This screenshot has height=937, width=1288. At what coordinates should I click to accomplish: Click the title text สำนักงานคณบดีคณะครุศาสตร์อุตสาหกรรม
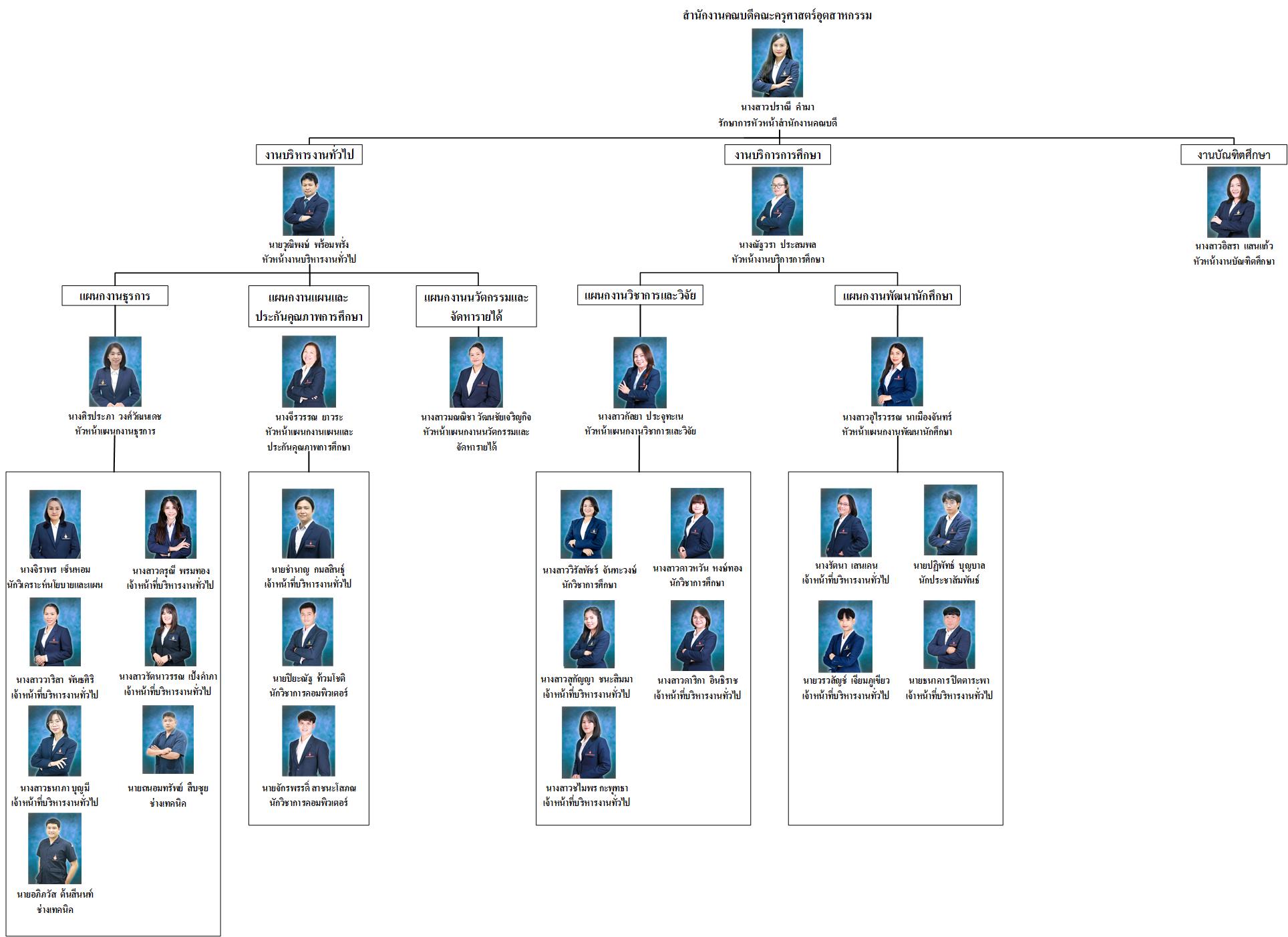[777, 15]
